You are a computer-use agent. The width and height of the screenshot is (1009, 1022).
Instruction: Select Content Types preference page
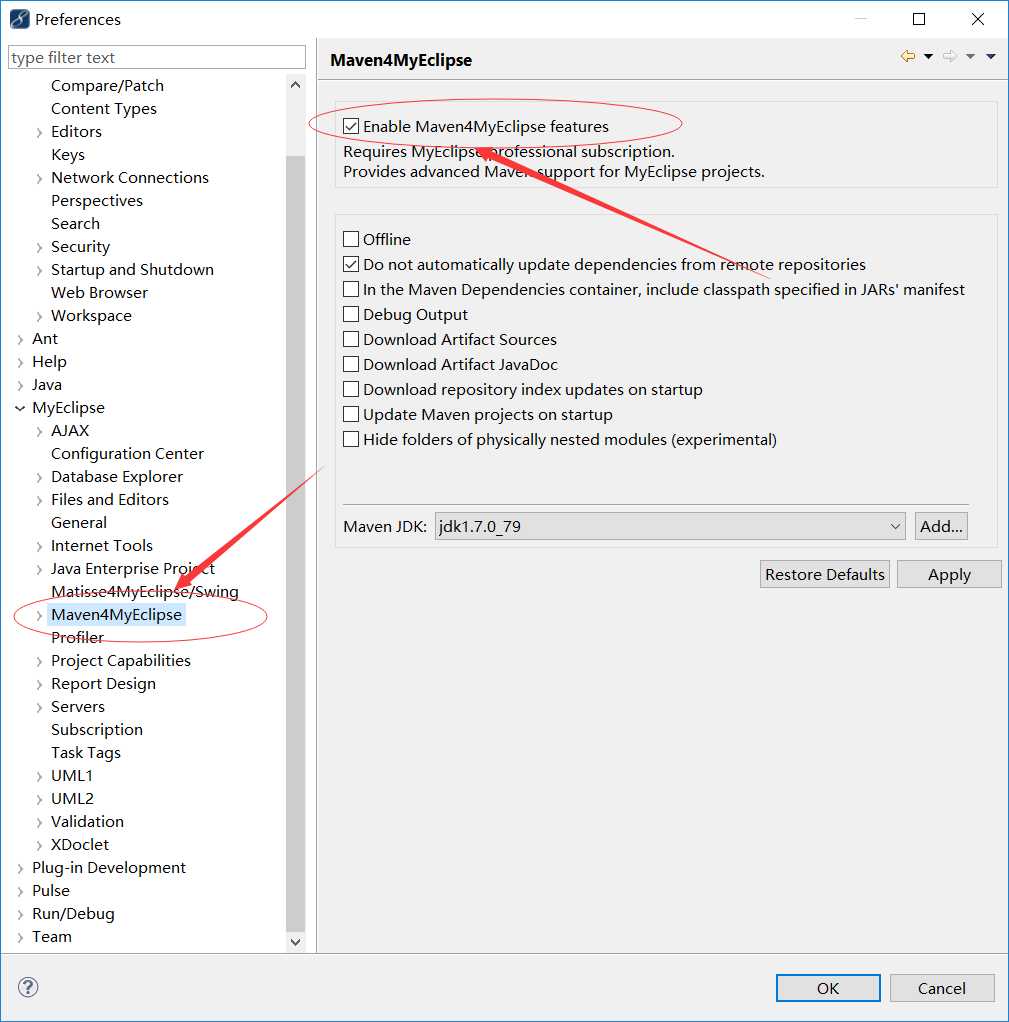click(104, 108)
